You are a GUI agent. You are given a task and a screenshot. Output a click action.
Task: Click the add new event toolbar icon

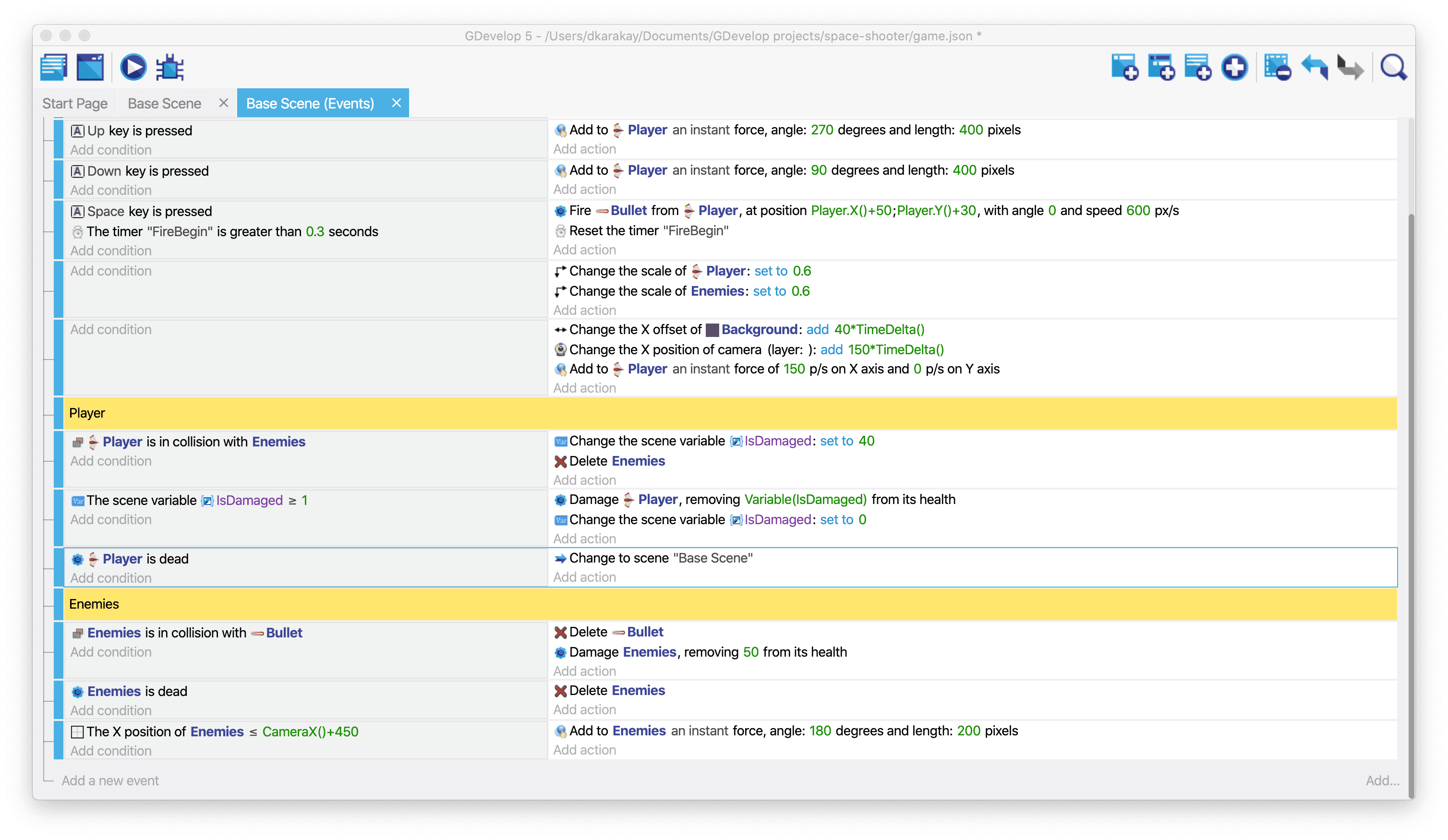click(1124, 67)
